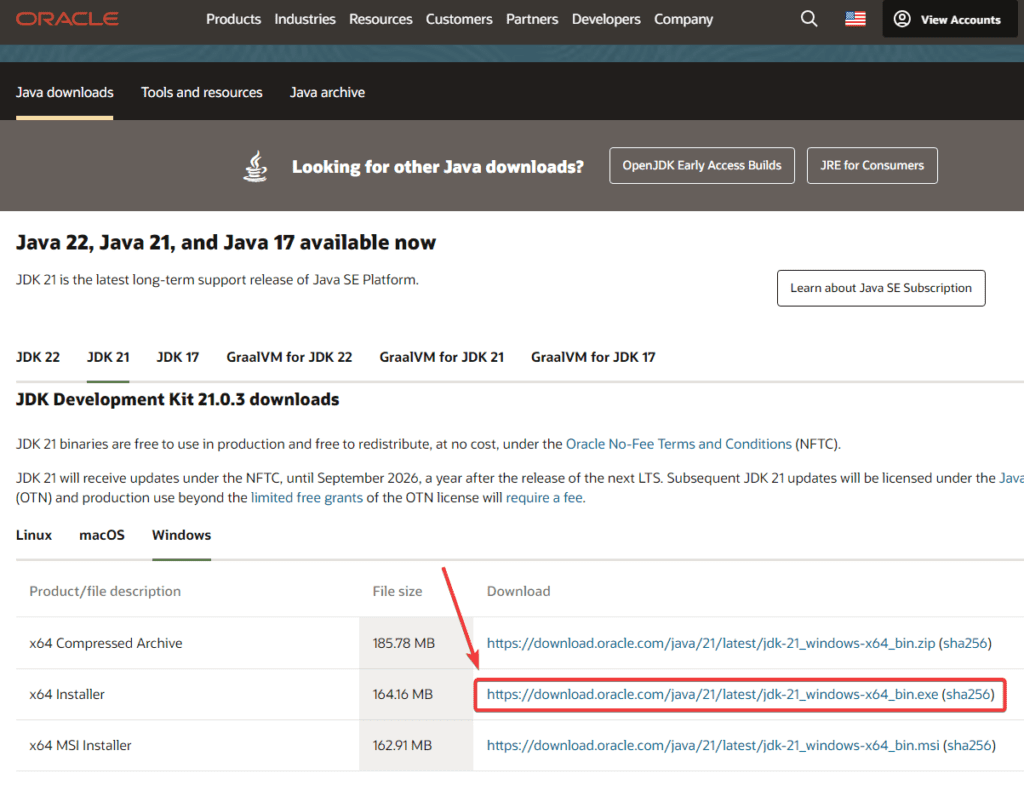Click sha256 link for MSI installer
Image resolution: width=1024 pixels, height=785 pixels.
pos(969,745)
